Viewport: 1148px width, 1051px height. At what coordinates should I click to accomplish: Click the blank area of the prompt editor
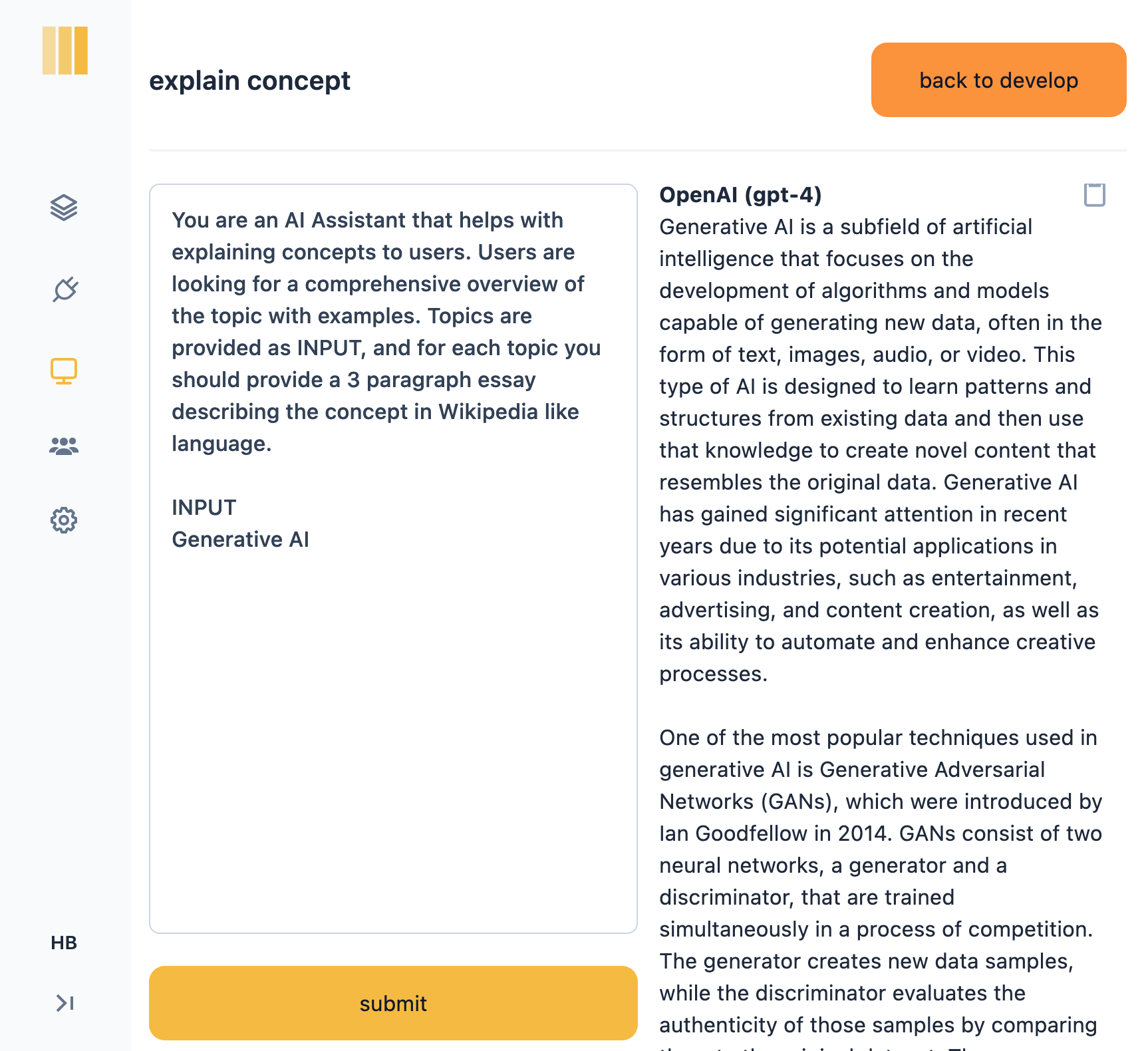392,732
